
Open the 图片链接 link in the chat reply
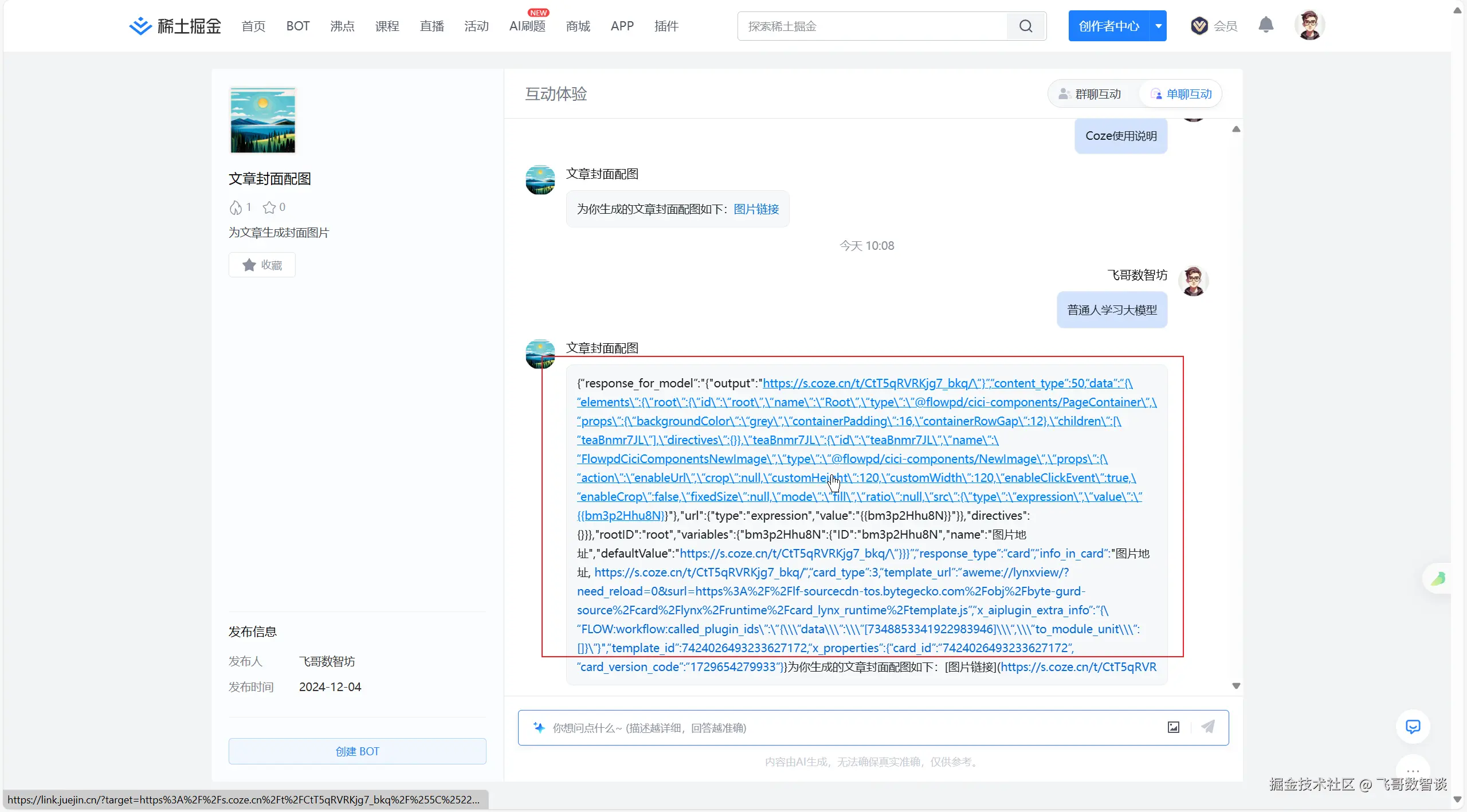(x=755, y=209)
